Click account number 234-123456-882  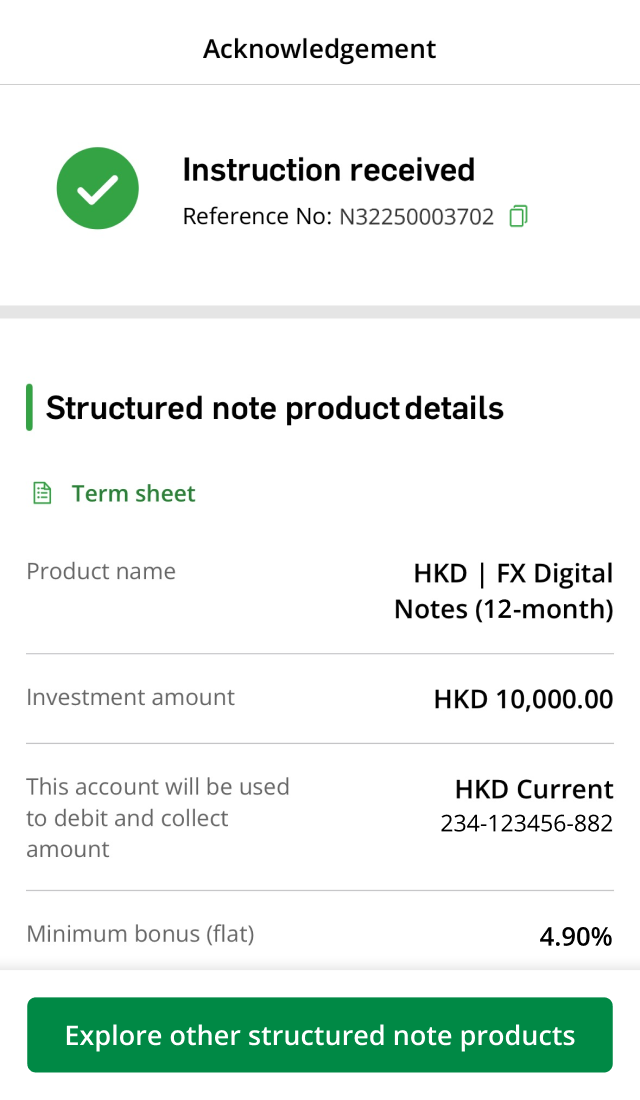(x=525, y=823)
